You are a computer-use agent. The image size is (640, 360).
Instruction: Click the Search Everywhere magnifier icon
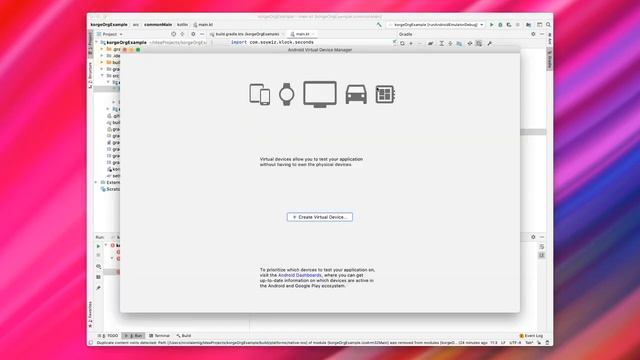548,25
